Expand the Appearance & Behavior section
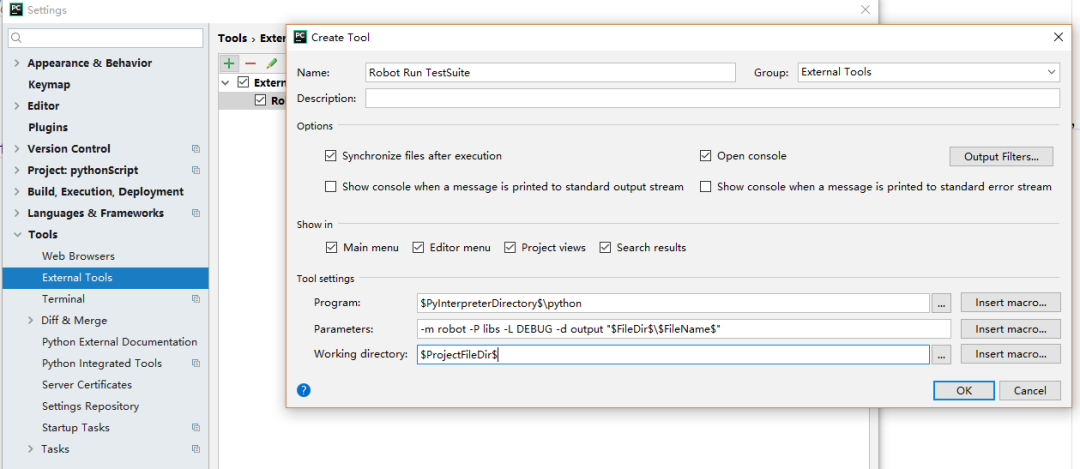The height and width of the screenshot is (469, 1080). point(17,63)
